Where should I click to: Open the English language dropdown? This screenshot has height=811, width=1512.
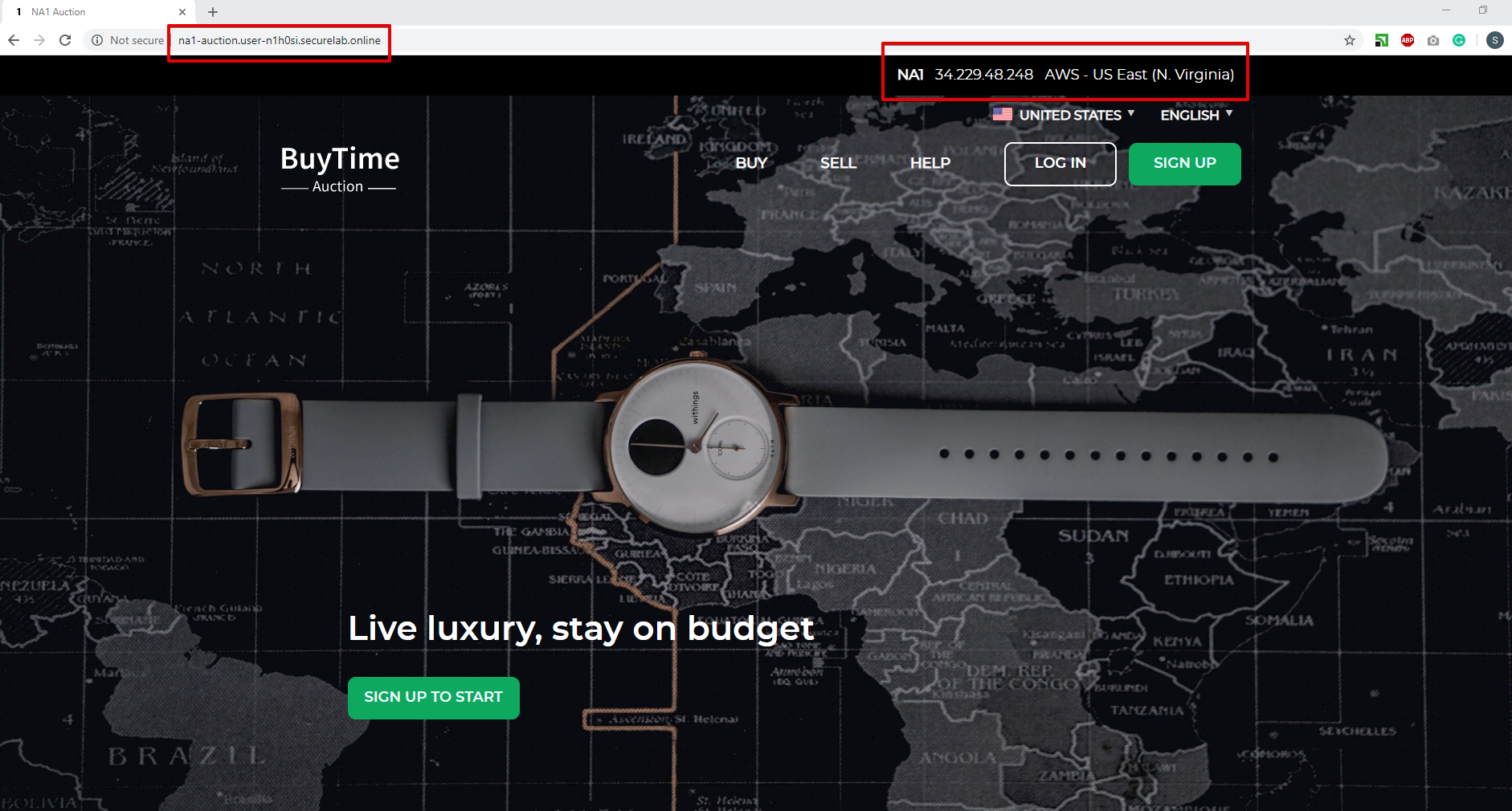coord(1196,115)
